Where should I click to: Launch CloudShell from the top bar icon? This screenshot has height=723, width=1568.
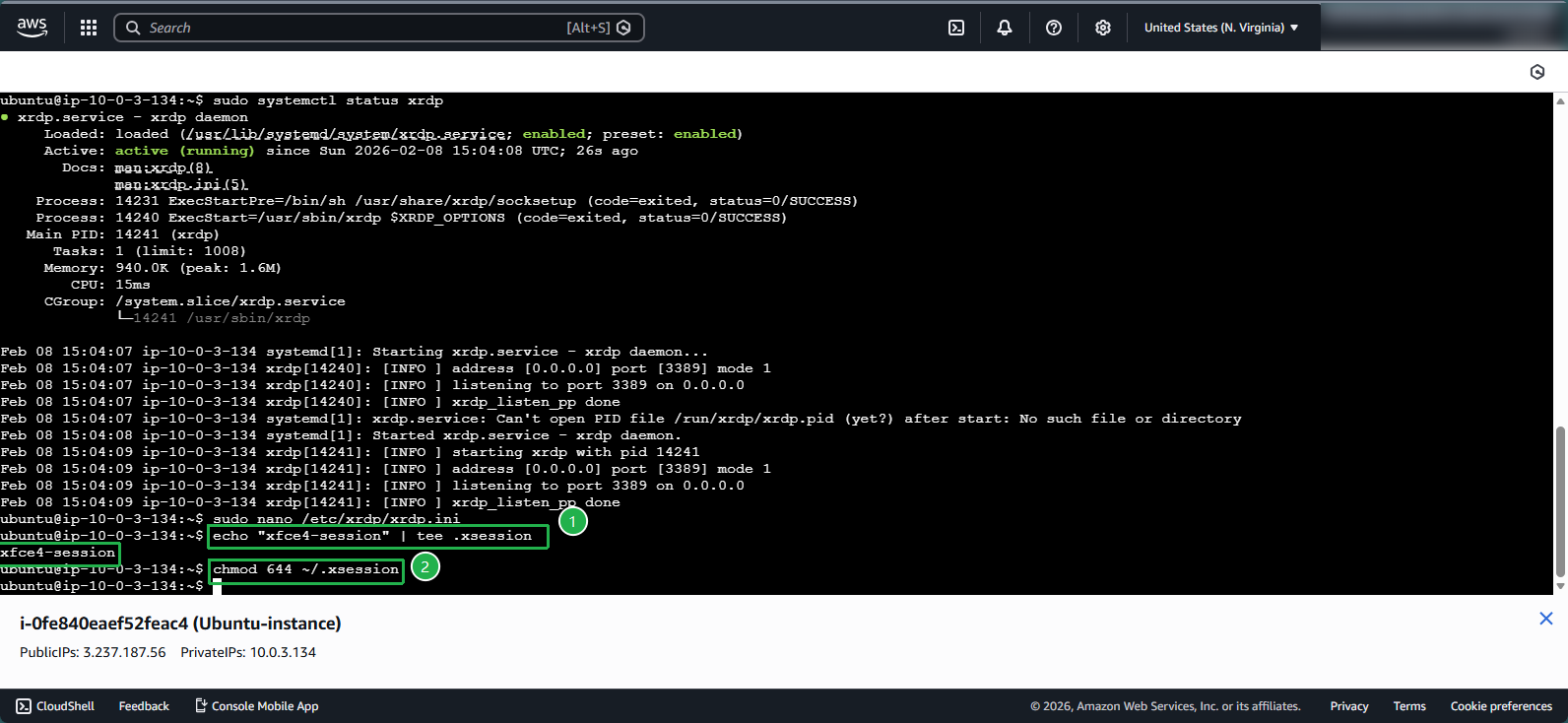tap(956, 28)
